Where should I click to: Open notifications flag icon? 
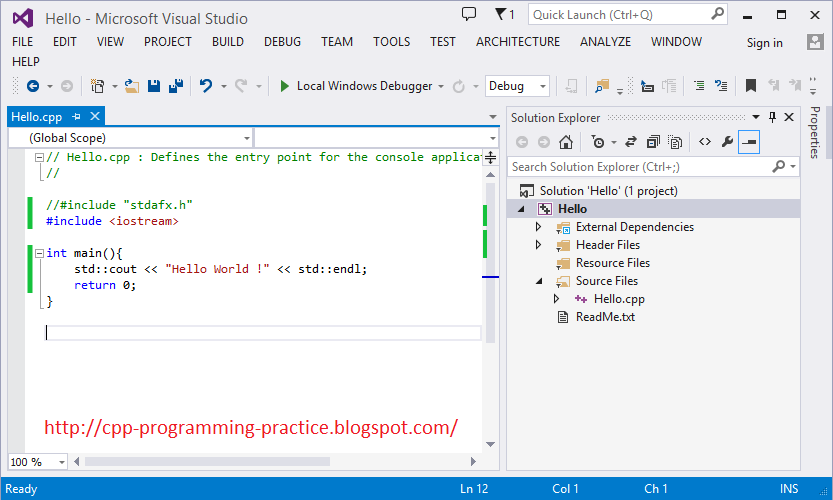click(x=501, y=14)
